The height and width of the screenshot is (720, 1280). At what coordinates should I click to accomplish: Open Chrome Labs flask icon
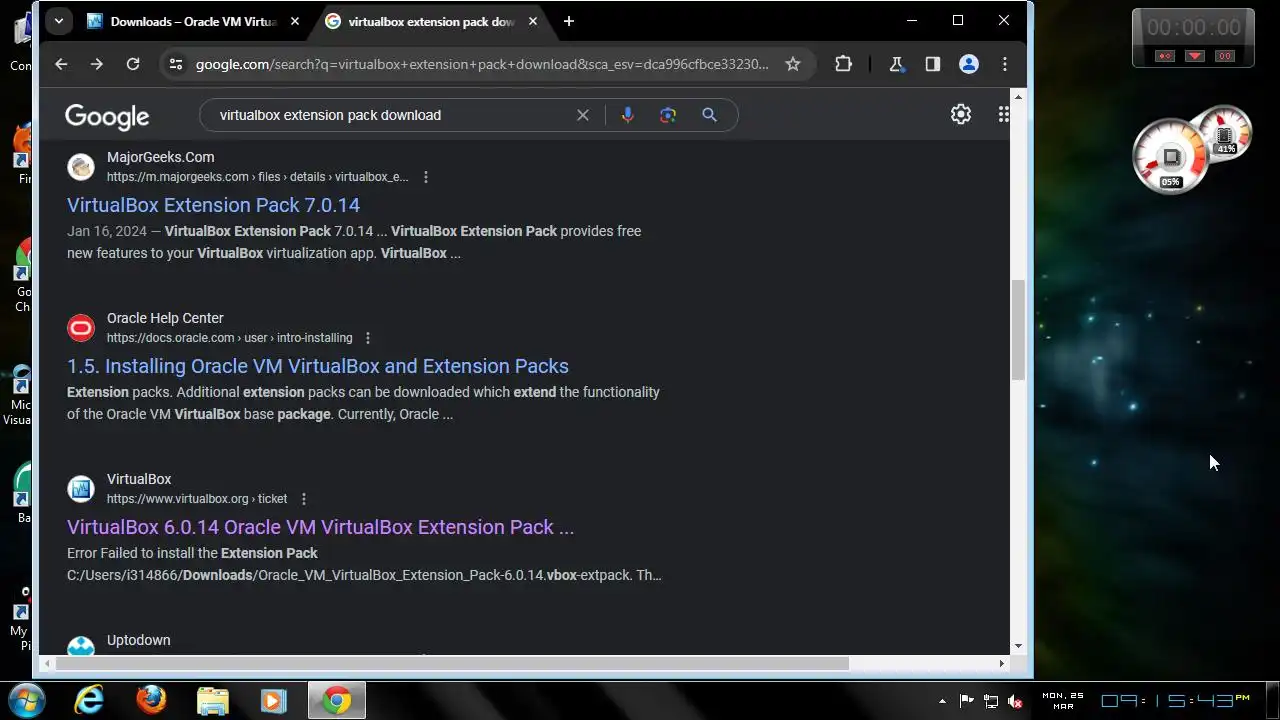coord(896,64)
